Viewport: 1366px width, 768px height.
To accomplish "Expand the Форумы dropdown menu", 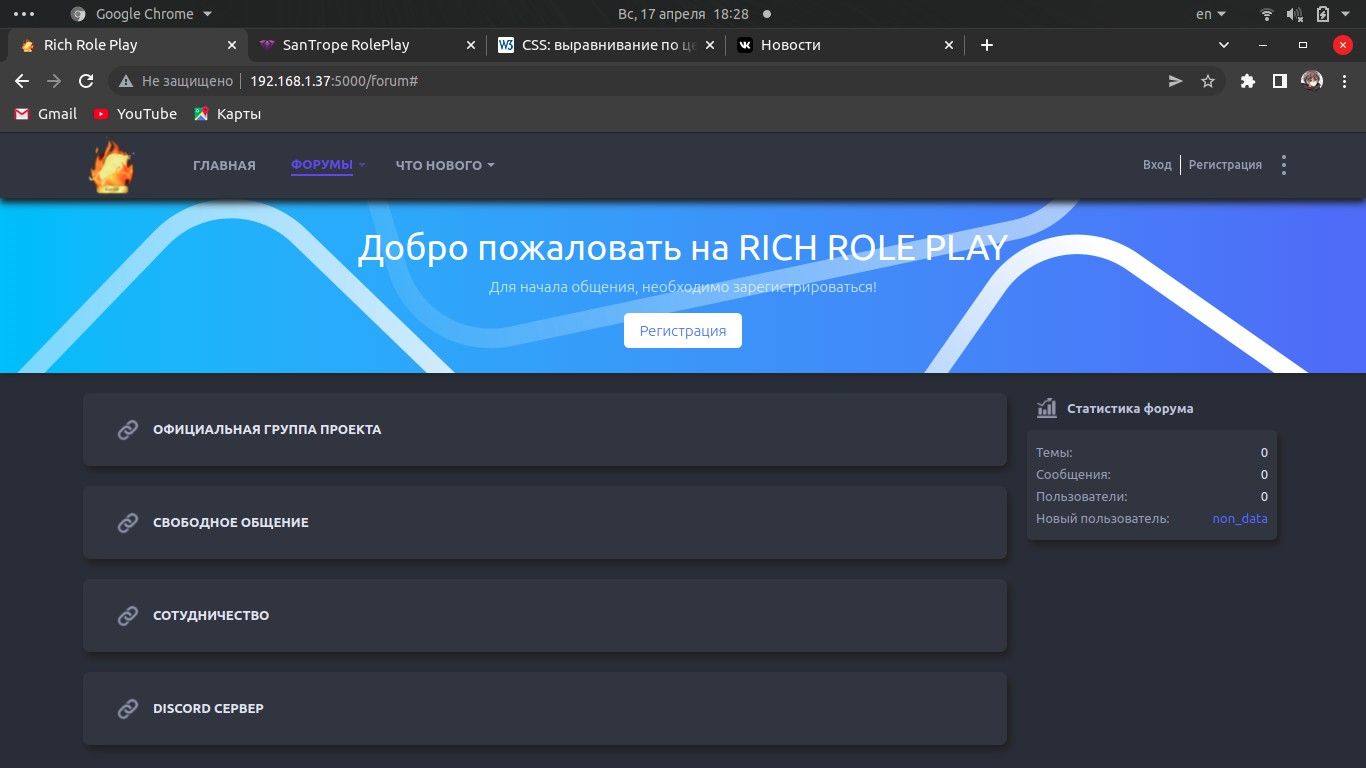I will [329, 165].
